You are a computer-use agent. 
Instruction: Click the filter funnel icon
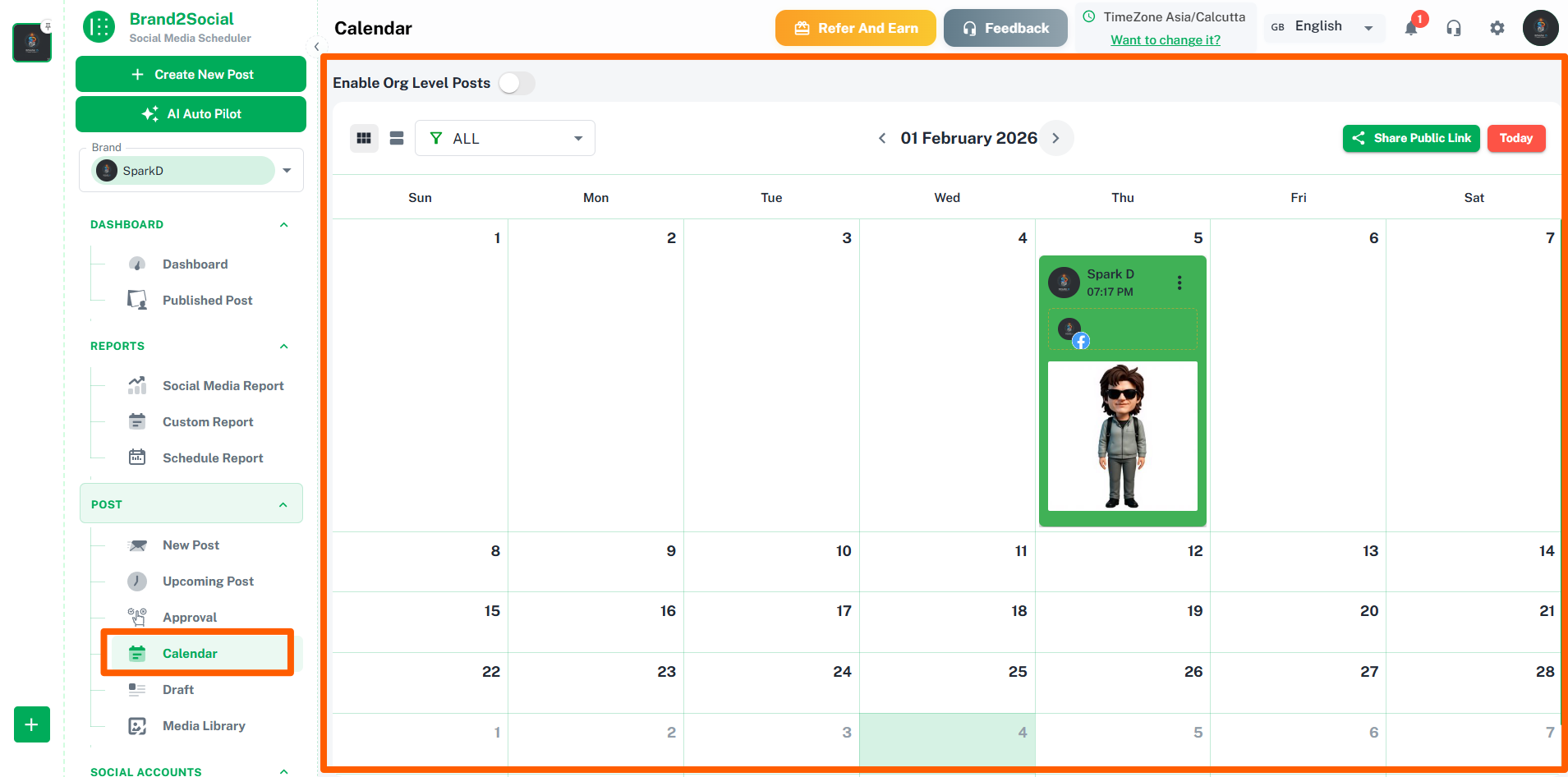click(x=438, y=138)
